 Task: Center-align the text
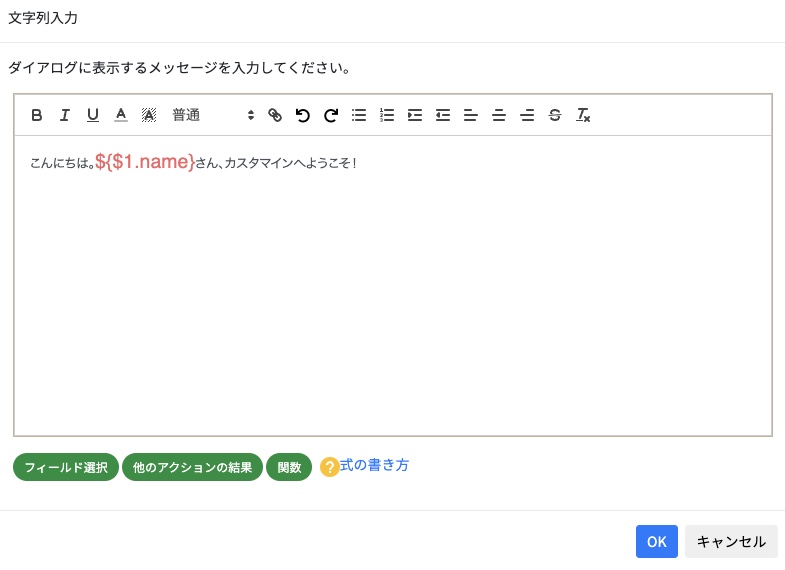[499, 115]
